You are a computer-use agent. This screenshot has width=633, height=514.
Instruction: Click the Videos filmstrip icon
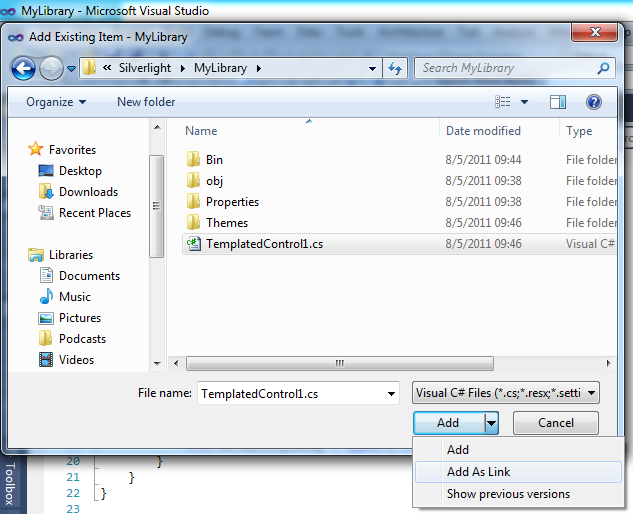tap(46, 359)
